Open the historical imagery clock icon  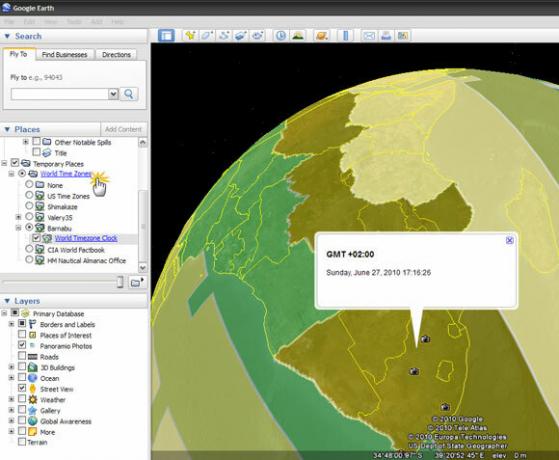point(281,36)
